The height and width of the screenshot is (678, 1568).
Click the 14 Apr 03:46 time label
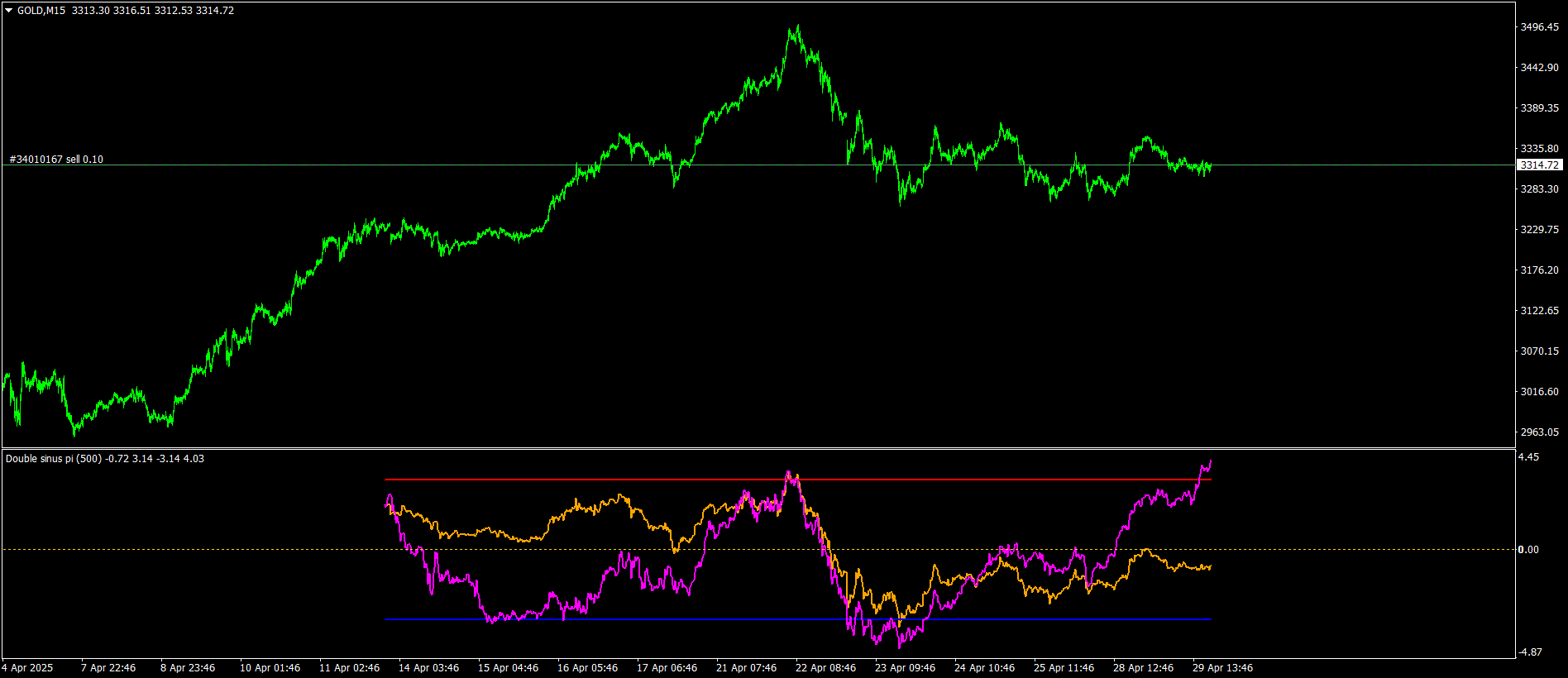click(x=428, y=668)
